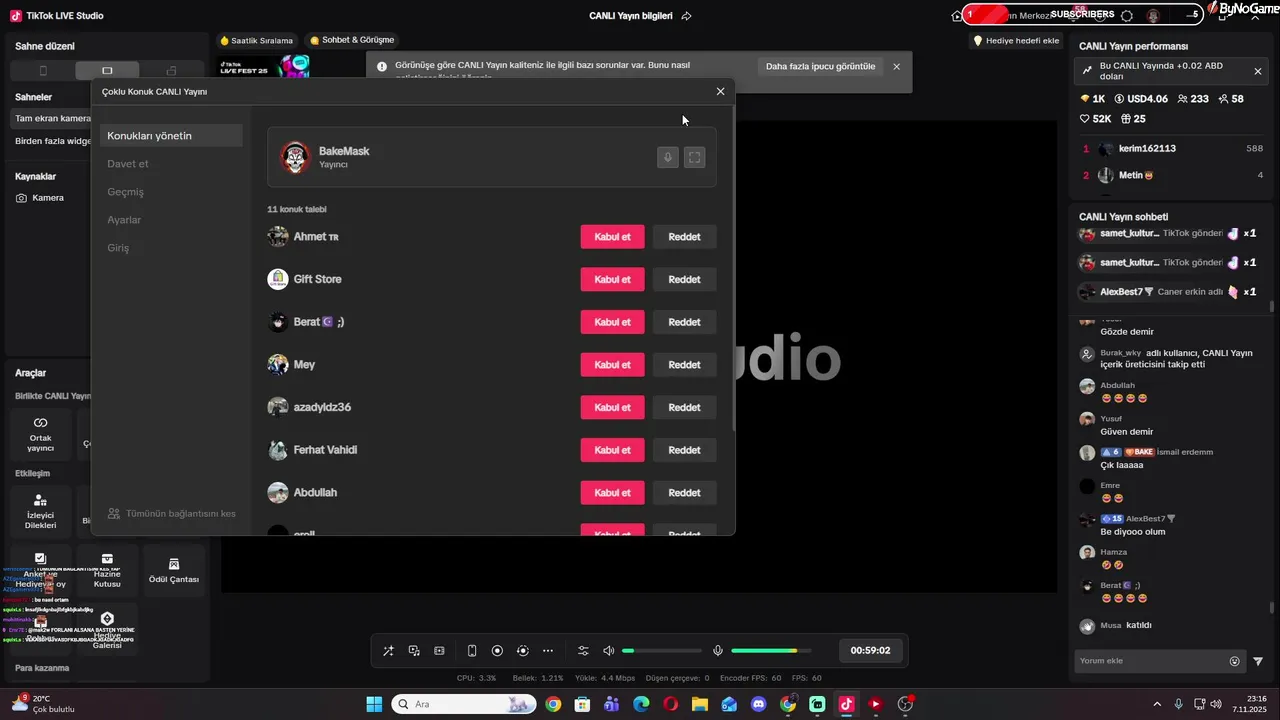Open Google Chrome from taskbar
The image size is (1280, 720).
(553, 704)
